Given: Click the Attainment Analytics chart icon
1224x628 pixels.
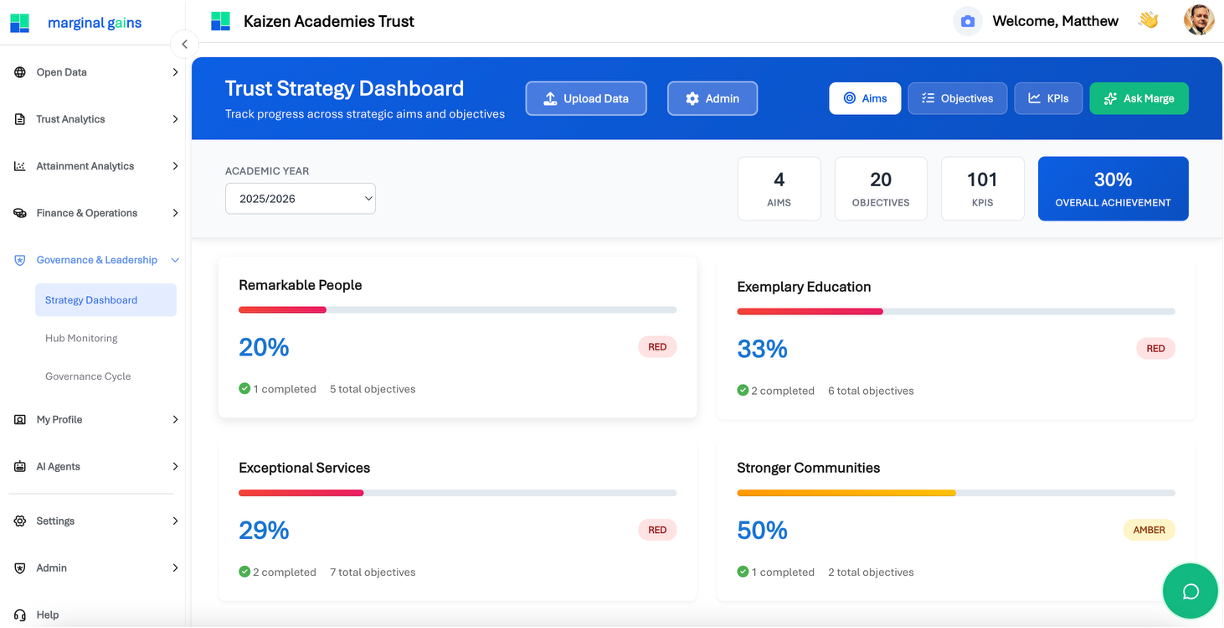Looking at the screenshot, I should point(20,166).
